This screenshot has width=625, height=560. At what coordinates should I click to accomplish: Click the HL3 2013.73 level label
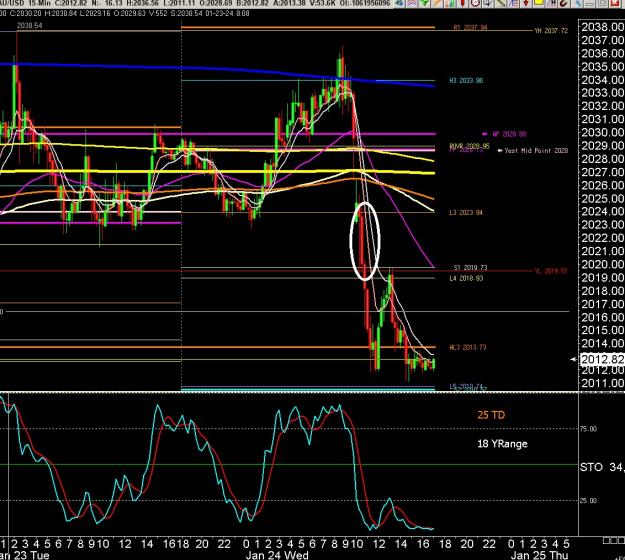pos(468,347)
